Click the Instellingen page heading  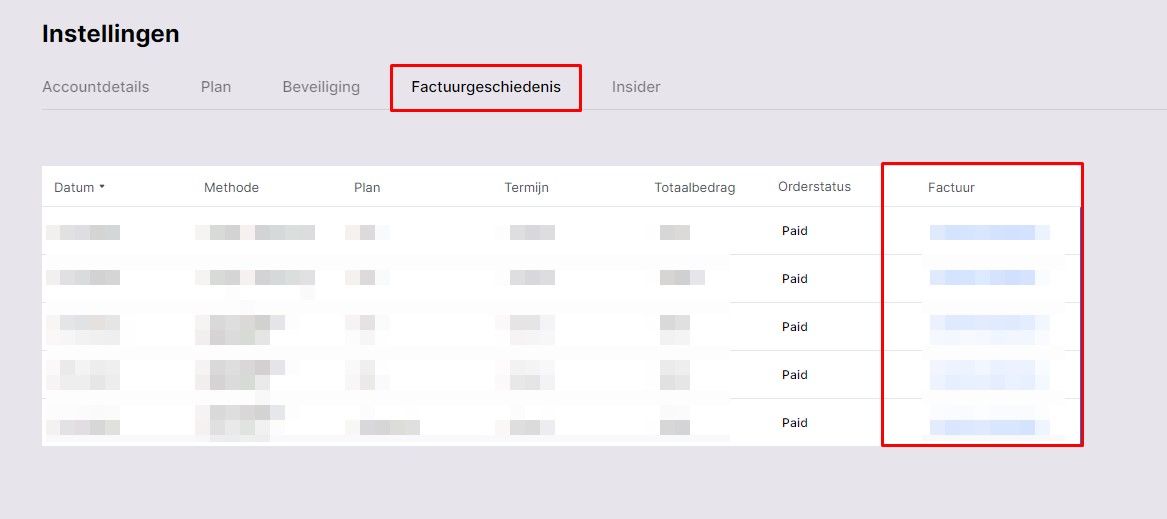pos(111,34)
